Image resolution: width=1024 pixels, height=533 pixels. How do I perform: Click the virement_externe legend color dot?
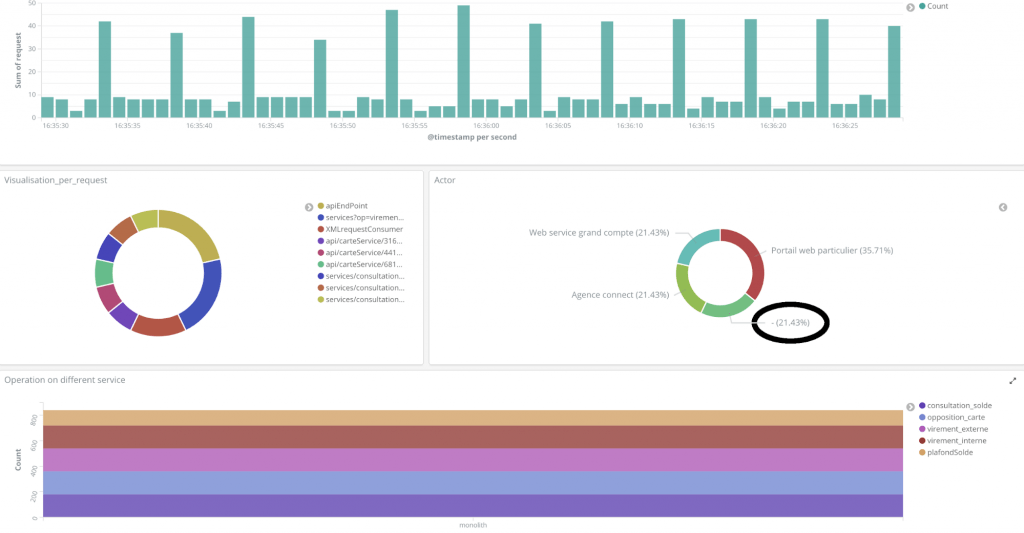tap(921, 429)
